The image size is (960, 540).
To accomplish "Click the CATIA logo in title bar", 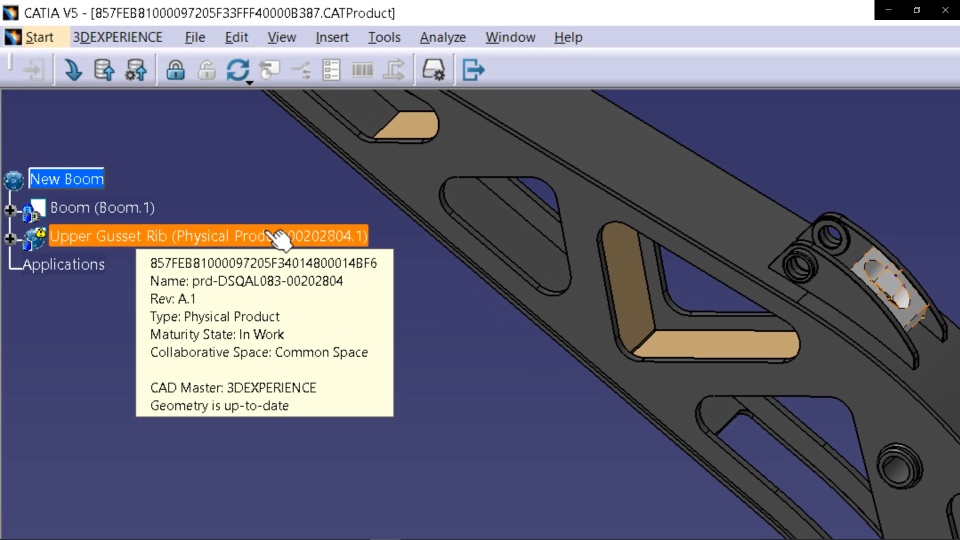I will [x=11, y=12].
